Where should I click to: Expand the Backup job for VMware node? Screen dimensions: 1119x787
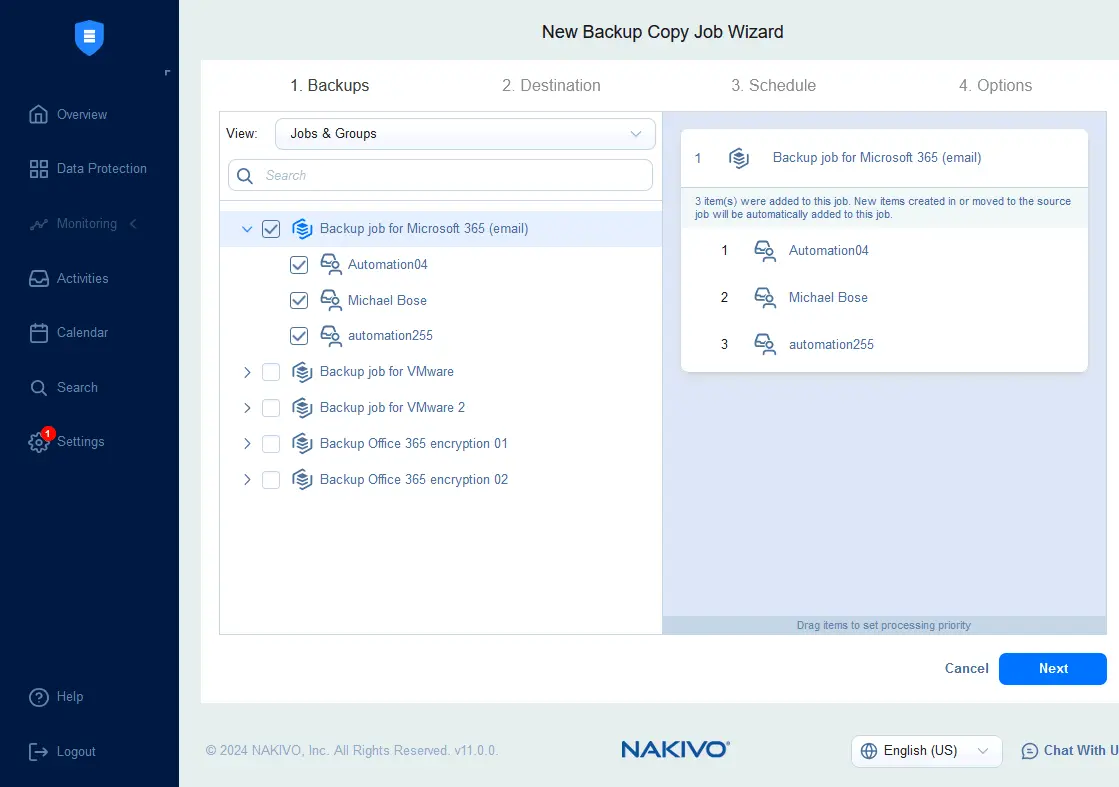(247, 372)
